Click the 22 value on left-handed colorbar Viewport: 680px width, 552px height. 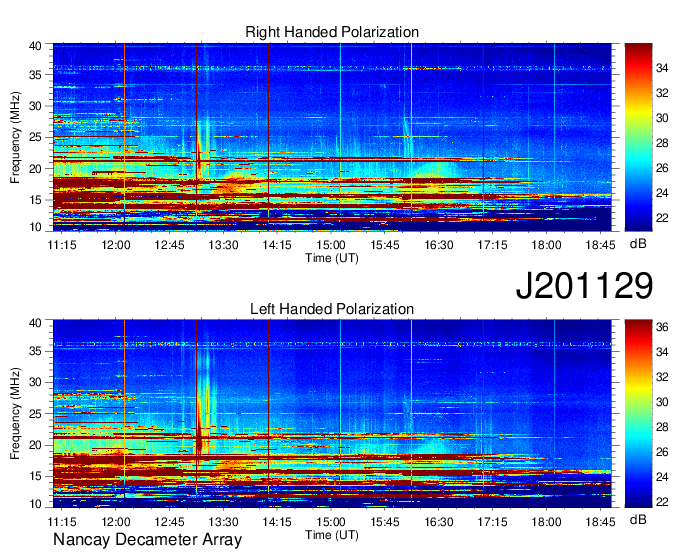click(x=662, y=502)
